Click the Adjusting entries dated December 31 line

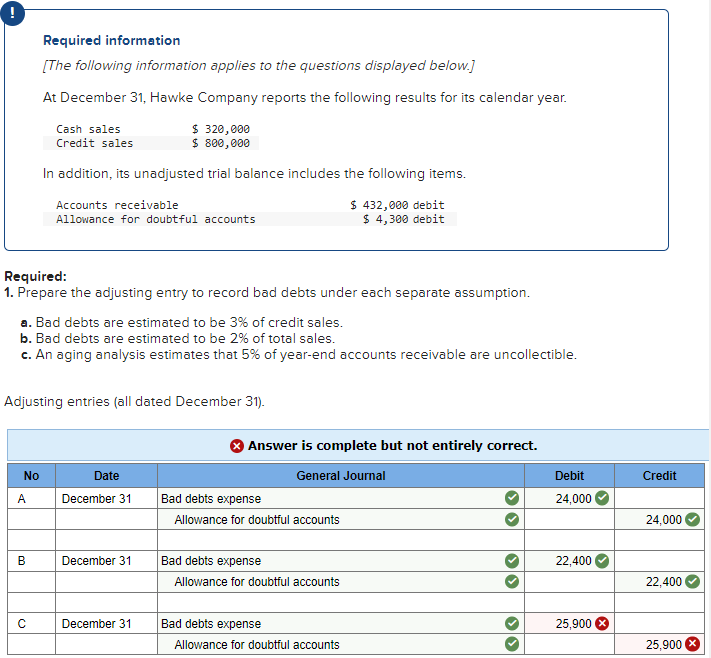click(134, 402)
